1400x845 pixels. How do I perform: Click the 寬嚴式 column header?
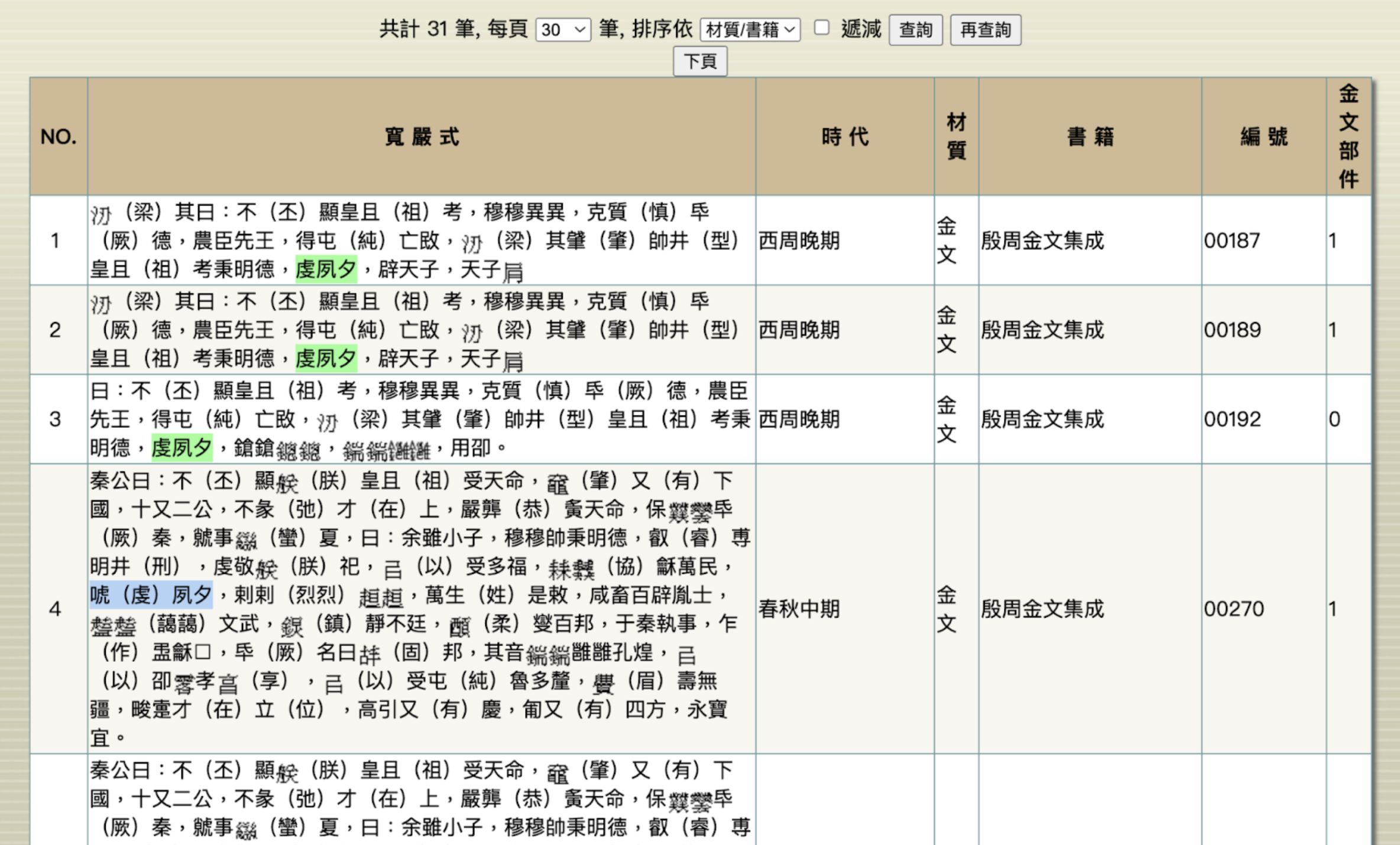pyautogui.click(x=422, y=136)
